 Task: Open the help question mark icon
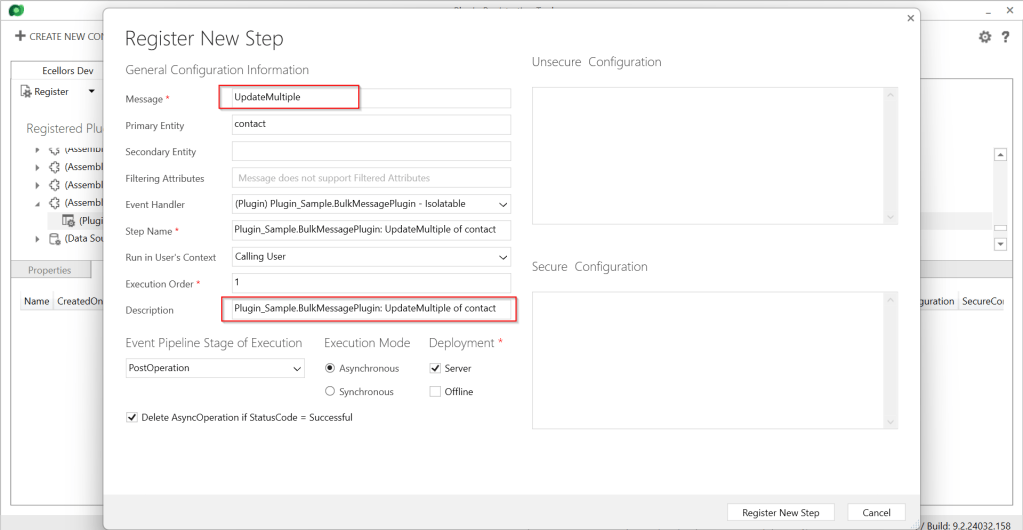click(x=1005, y=37)
